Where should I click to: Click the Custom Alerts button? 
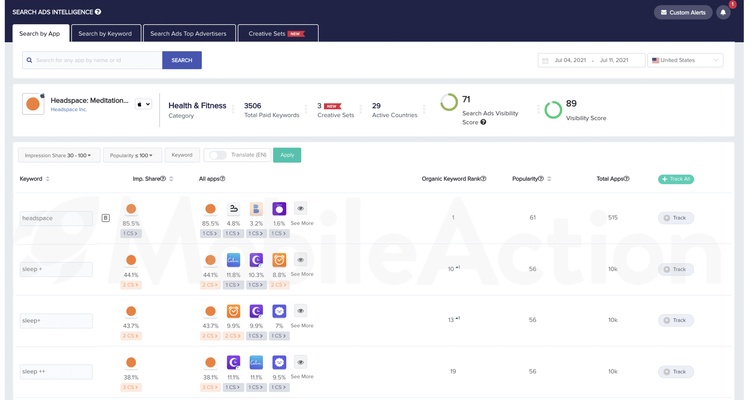pos(683,12)
